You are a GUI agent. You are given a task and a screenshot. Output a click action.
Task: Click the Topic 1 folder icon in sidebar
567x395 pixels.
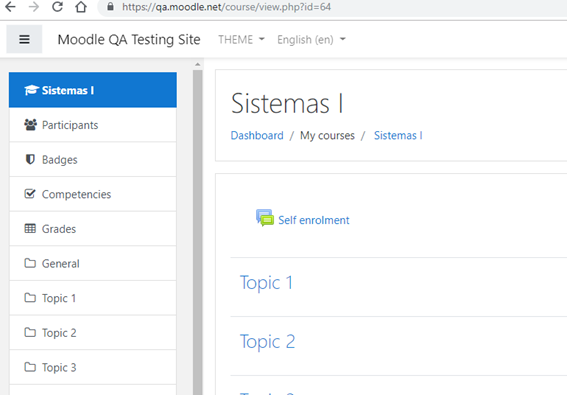click(x=30, y=298)
